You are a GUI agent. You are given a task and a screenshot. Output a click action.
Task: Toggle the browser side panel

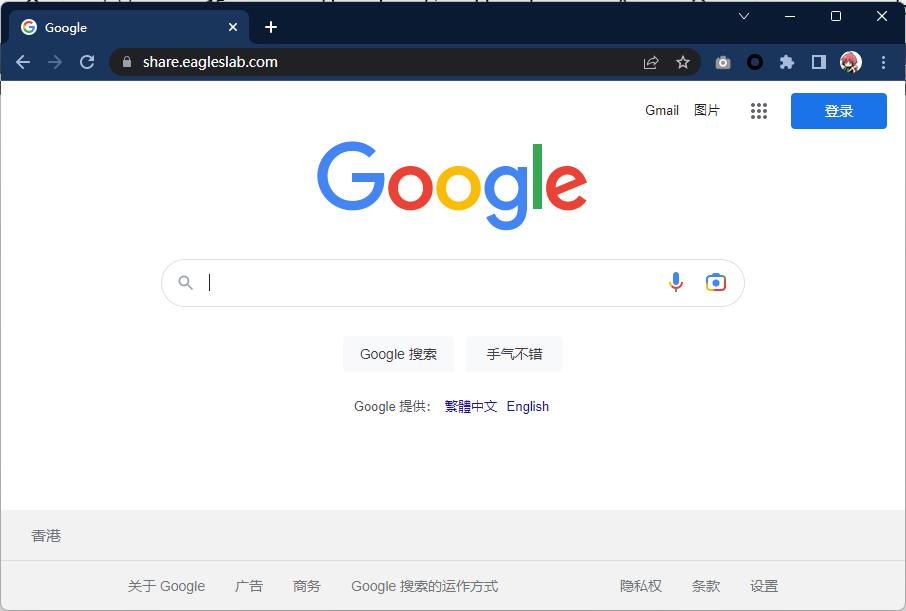818,62
